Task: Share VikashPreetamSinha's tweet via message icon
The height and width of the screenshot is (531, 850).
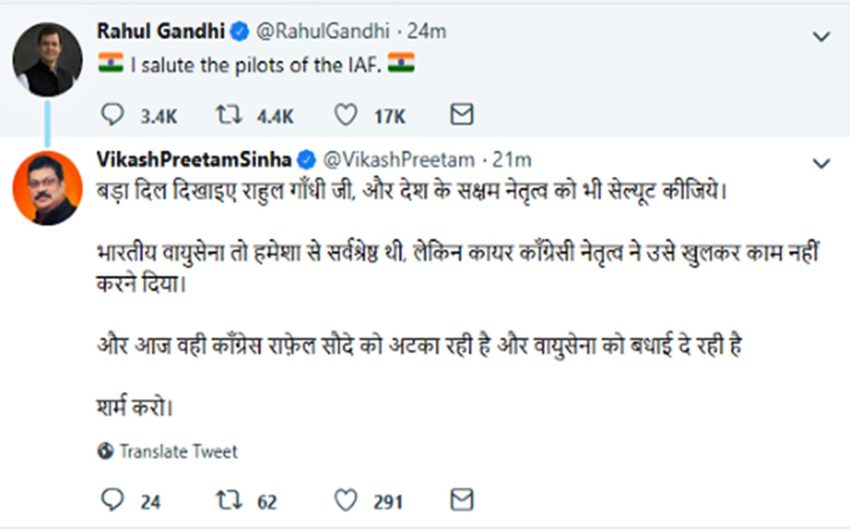Action: 461,500
